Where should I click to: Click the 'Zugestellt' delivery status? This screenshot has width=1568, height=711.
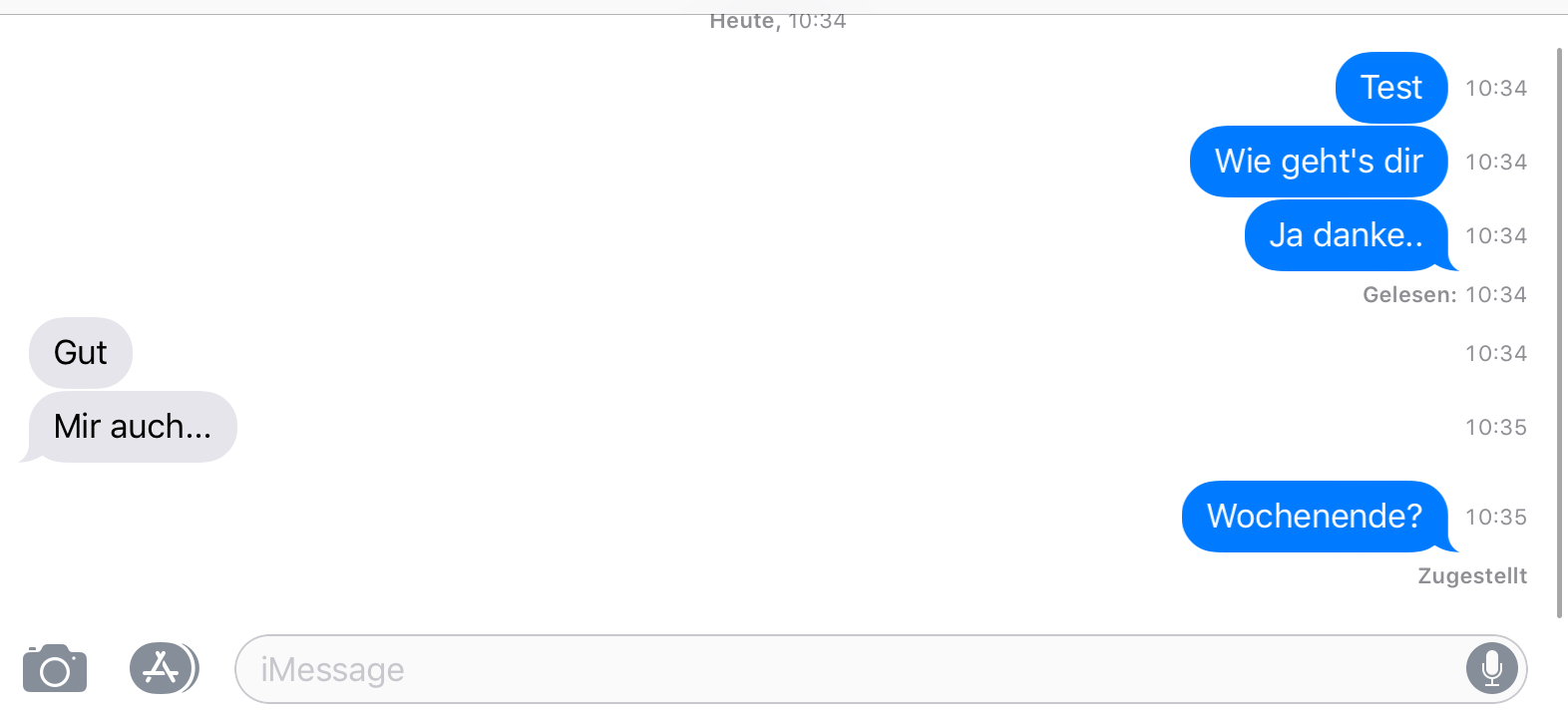pos(1472,575)
